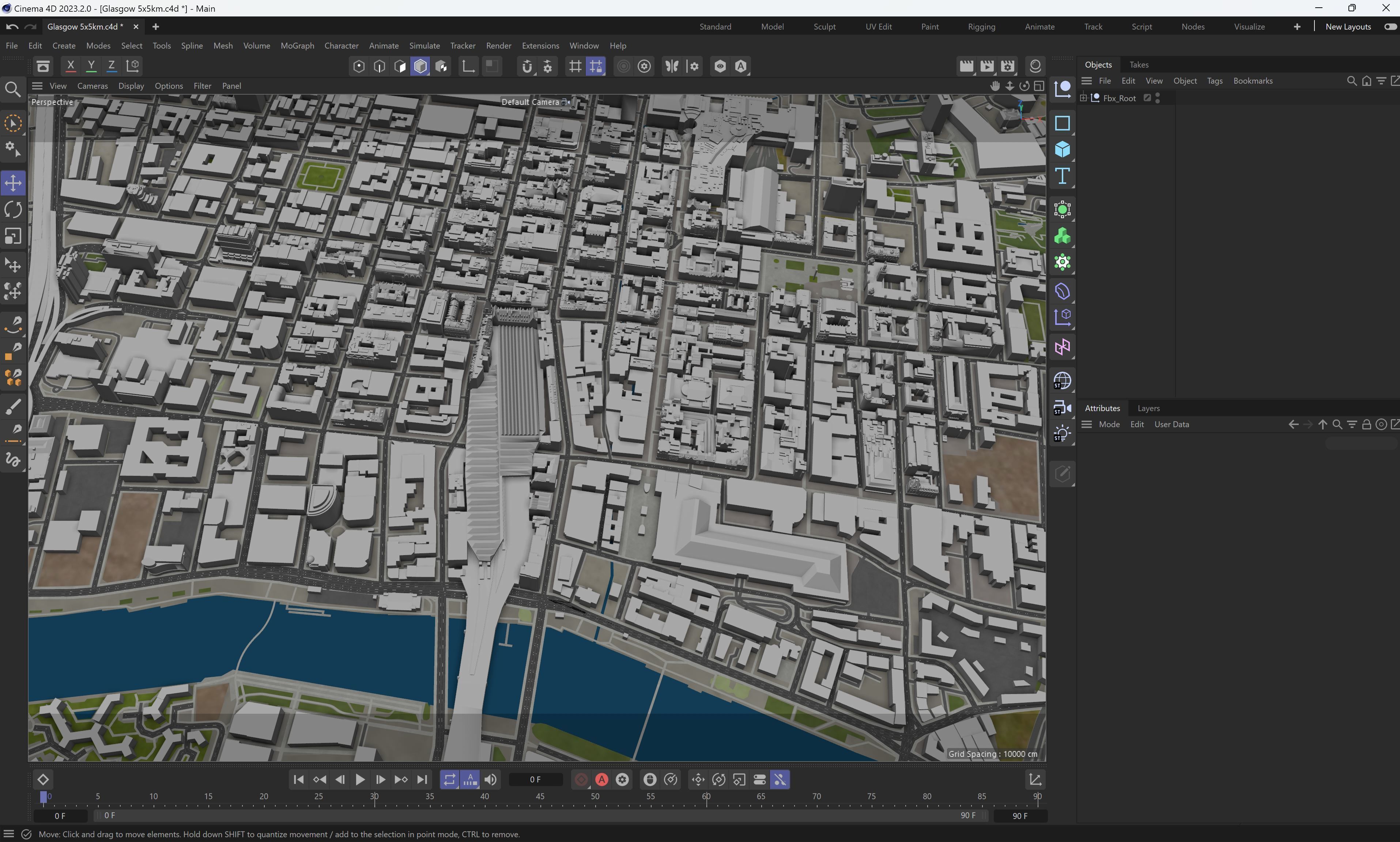Viewport: 1400px width, 842px height.
Task: Toggle viewport maximize icon
Action: [1039, 86]
